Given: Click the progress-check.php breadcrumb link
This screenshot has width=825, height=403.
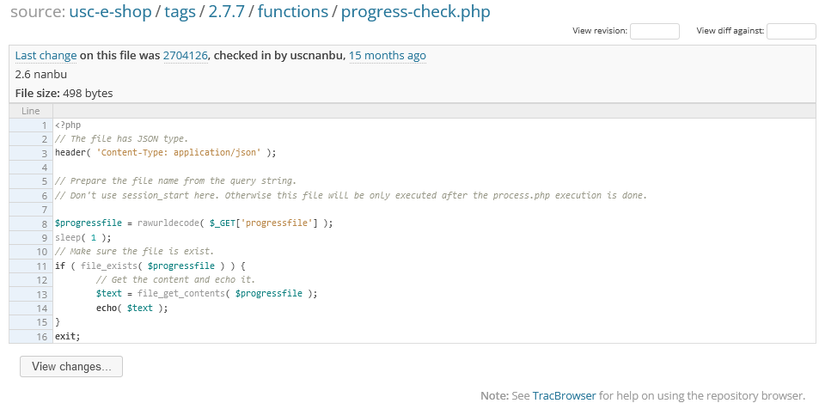Looking at the screenshot, I should coord(416,12).
